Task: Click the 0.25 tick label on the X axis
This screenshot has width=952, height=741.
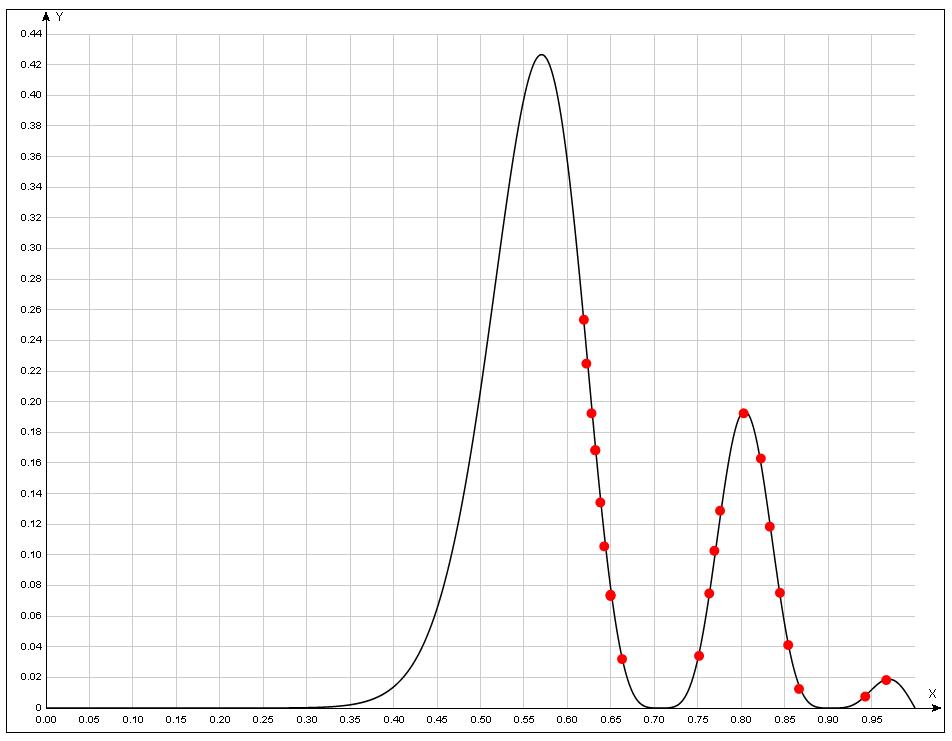Action: [x=263, y=719]
